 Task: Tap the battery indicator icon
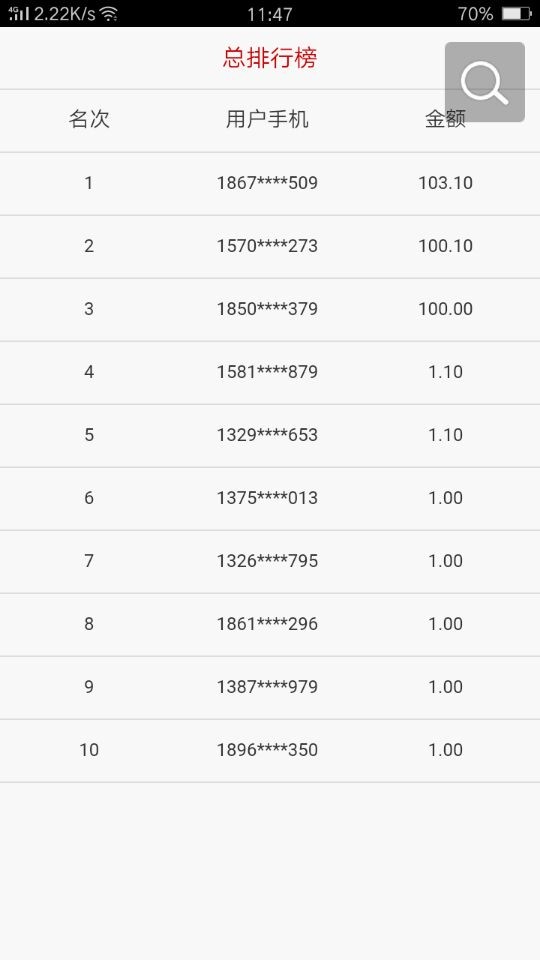516,13
